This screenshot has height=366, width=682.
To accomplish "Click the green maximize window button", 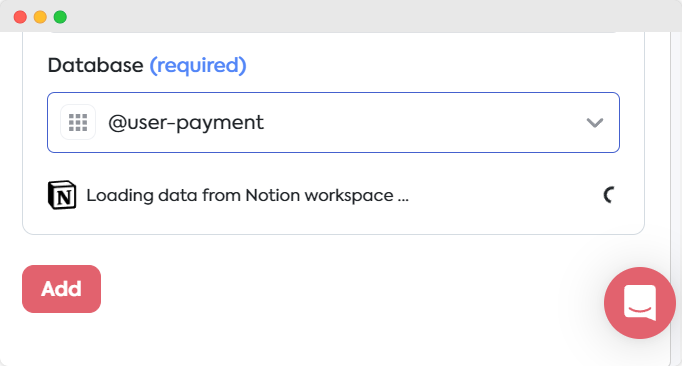I will click(60, 17).
